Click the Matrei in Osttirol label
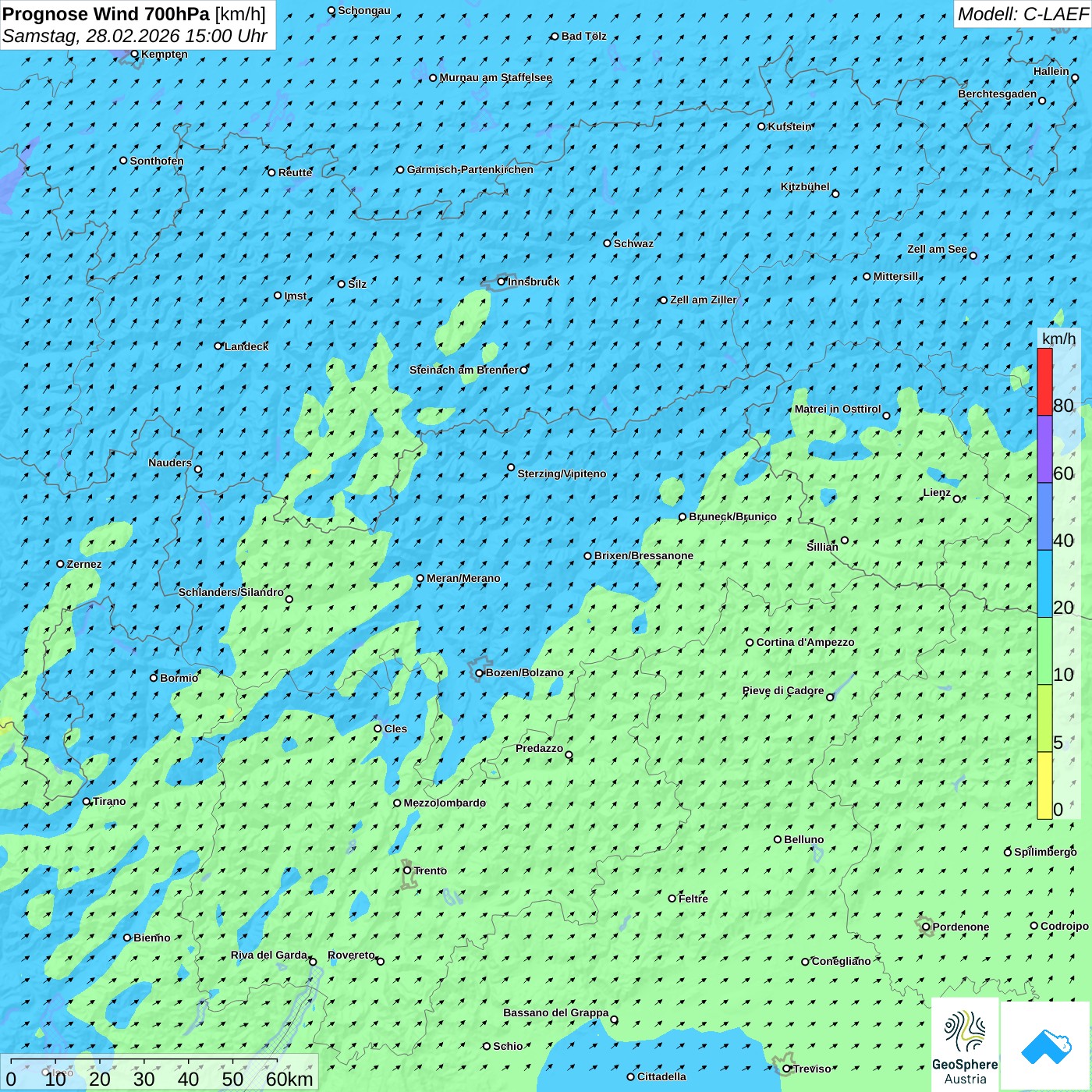The width and height of the screenshot is (1092, 1092). click(838, 409)
